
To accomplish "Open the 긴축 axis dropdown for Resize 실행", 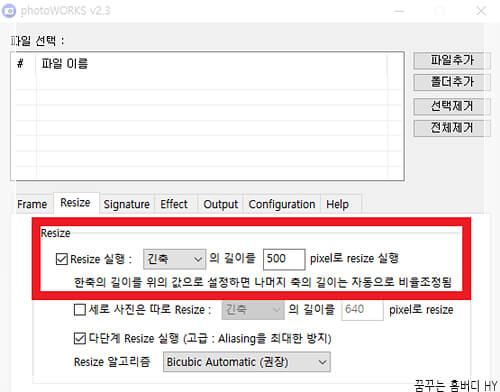I will coord(174,259).
